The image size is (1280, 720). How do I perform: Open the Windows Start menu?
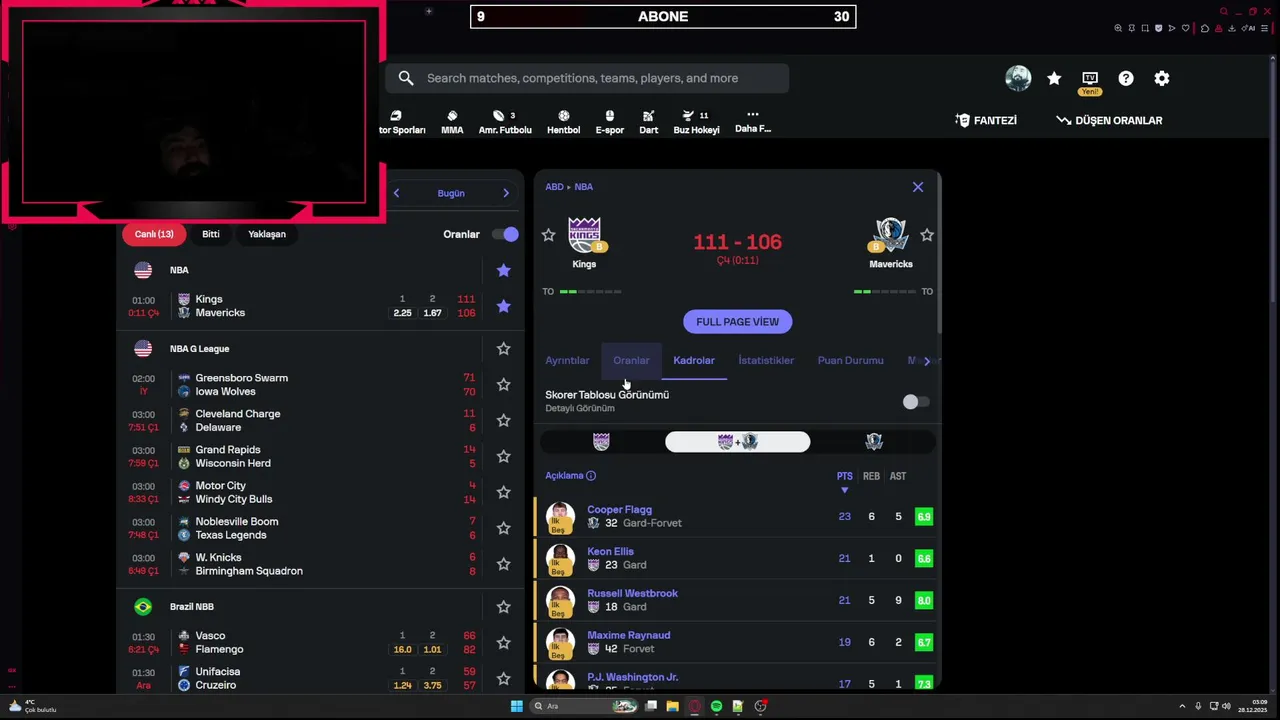click(x=516, y=706)
